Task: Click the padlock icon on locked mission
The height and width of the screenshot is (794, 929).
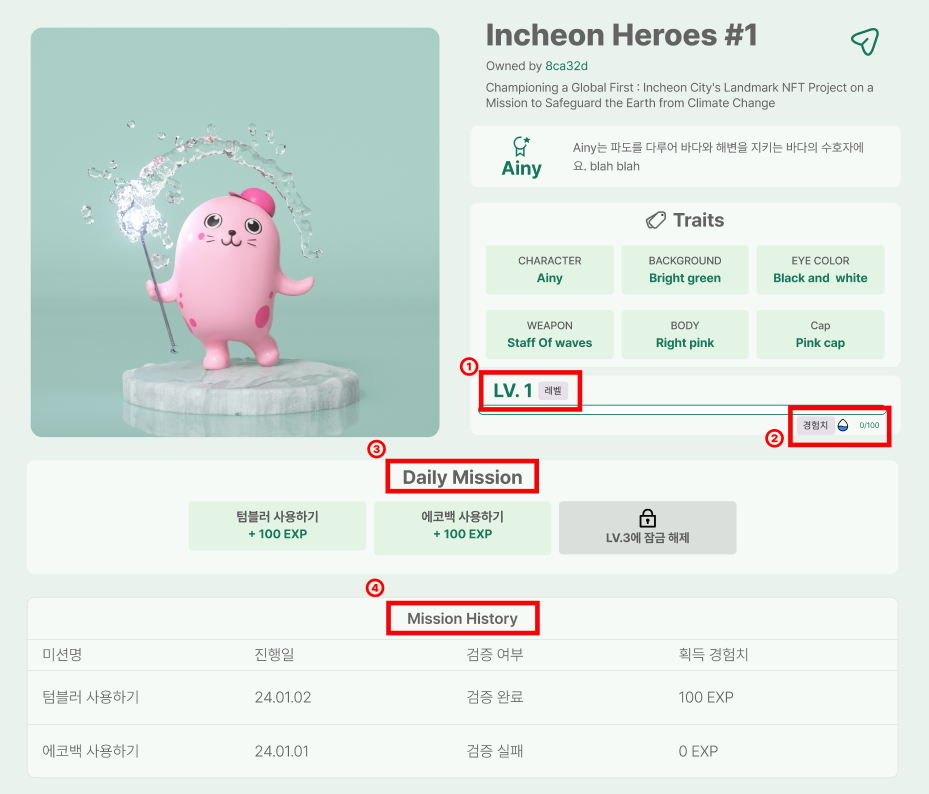Action: (647, 518)
